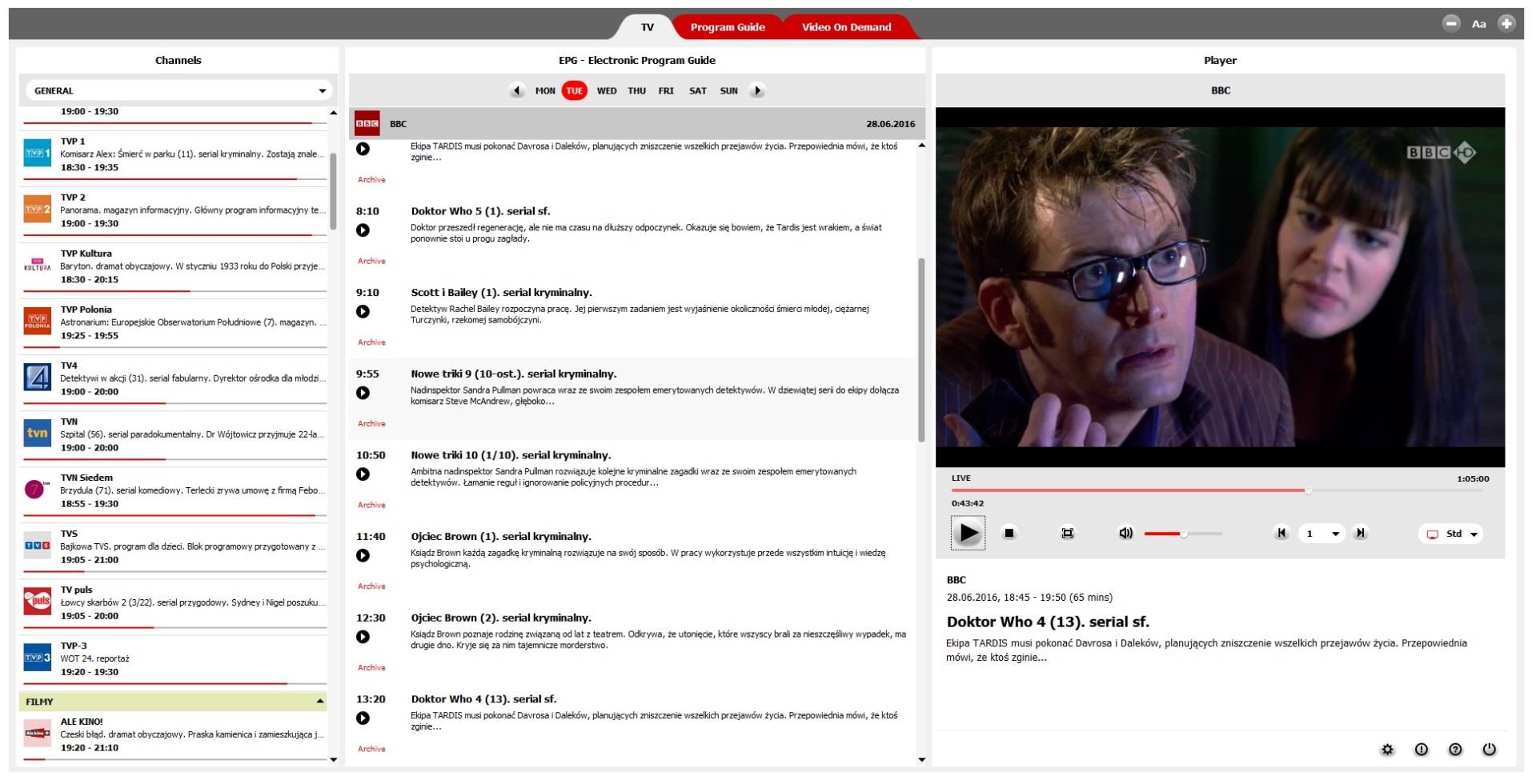Screen dimensions: 1536x784
Task: Open Archive link under Nowe triki 9
Action: click(371, 424)
